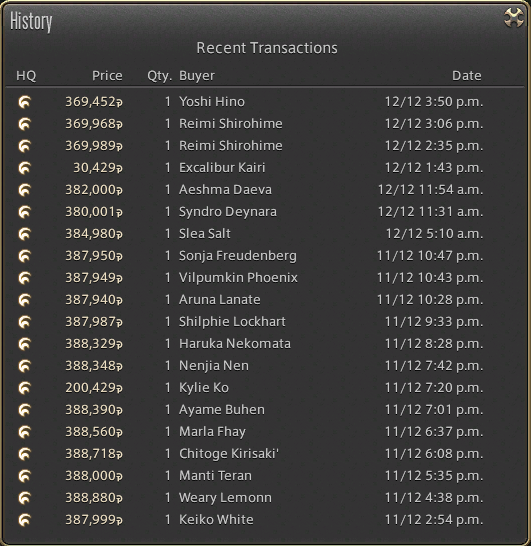Click the HQ icon for Yoshi Hino's transaction
This screenshot has height=546, width=531.
(x=25, y=102)
